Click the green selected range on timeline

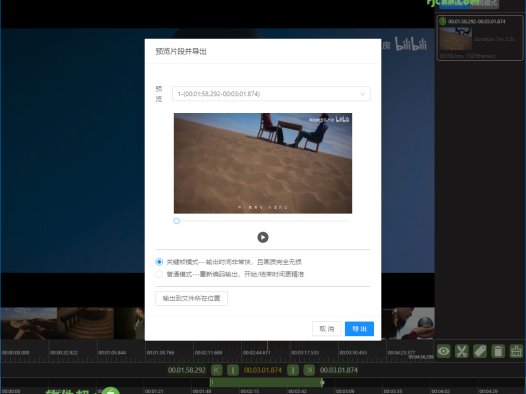(266, 382)
